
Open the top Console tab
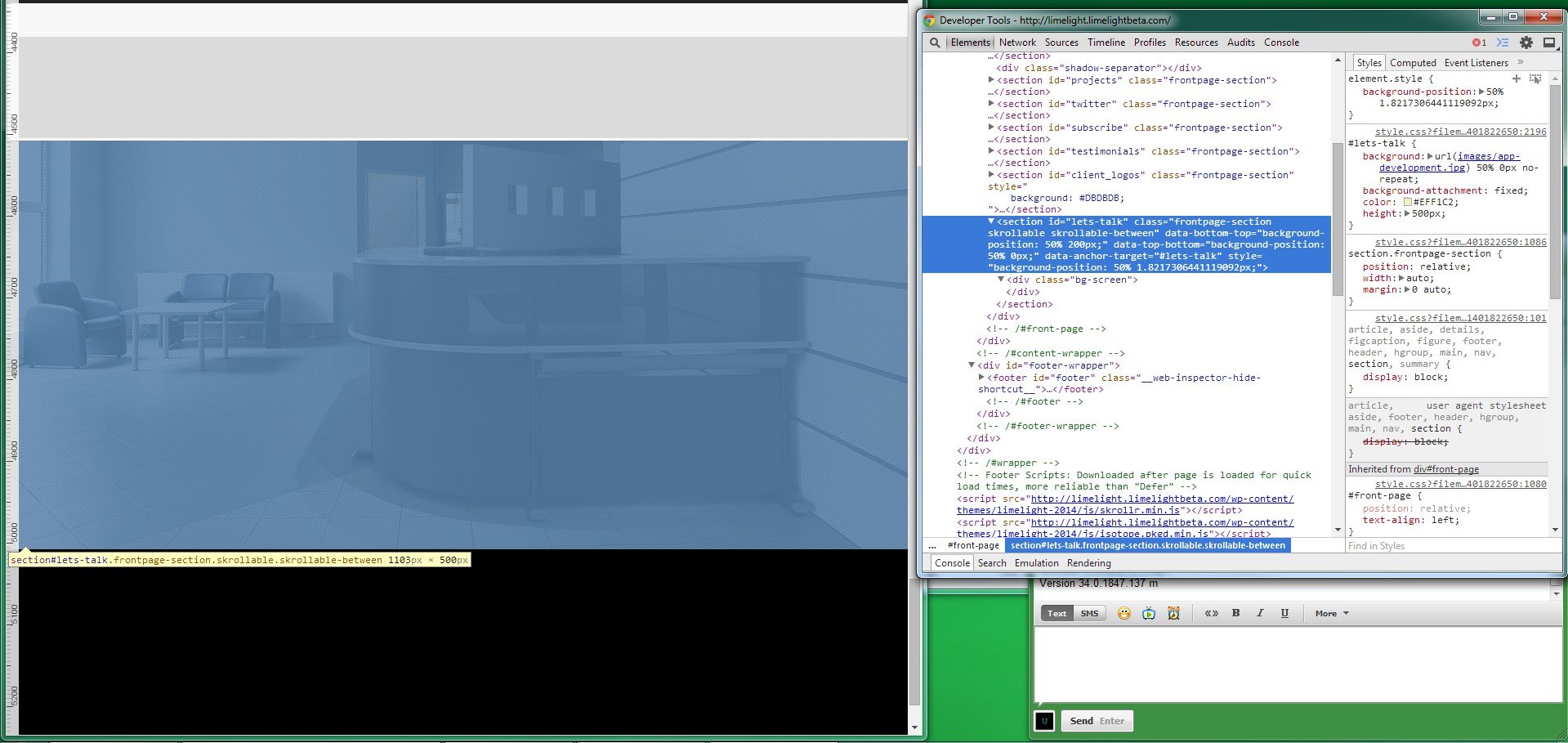point(1281,43)
